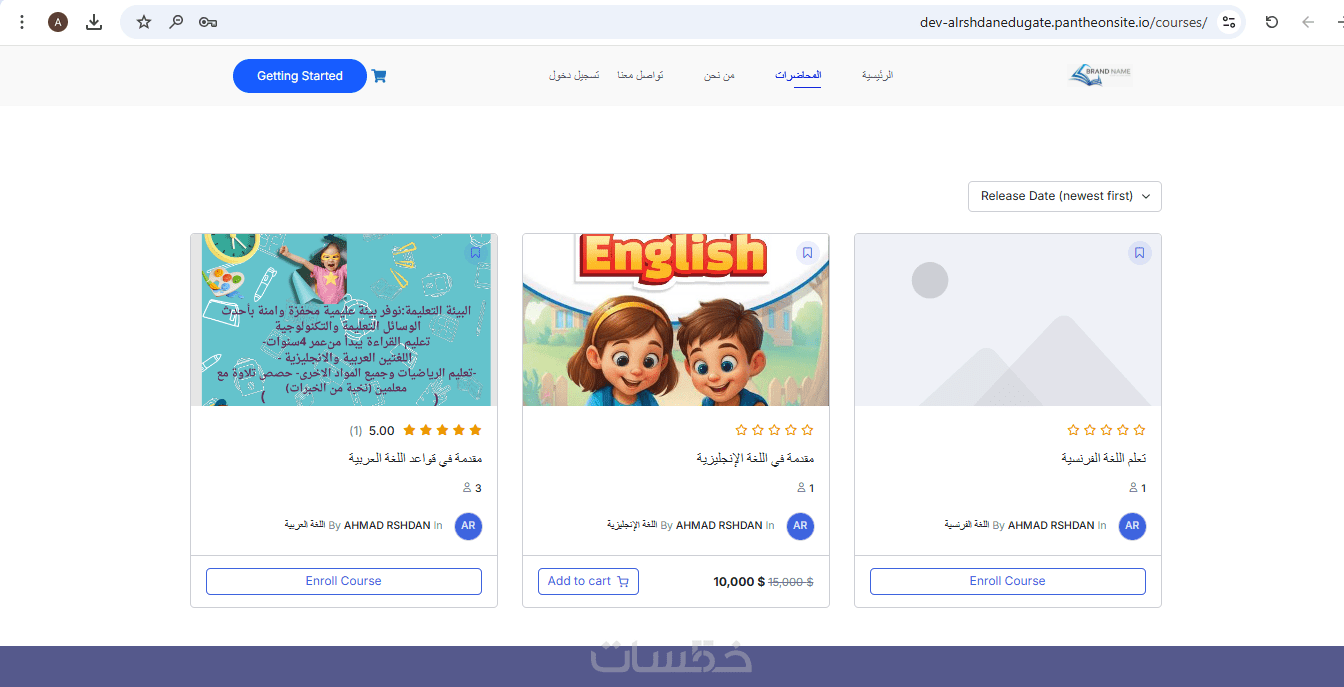Open the browser profile avatar A
Screen dimensions: 1344x687
point(58,22)
